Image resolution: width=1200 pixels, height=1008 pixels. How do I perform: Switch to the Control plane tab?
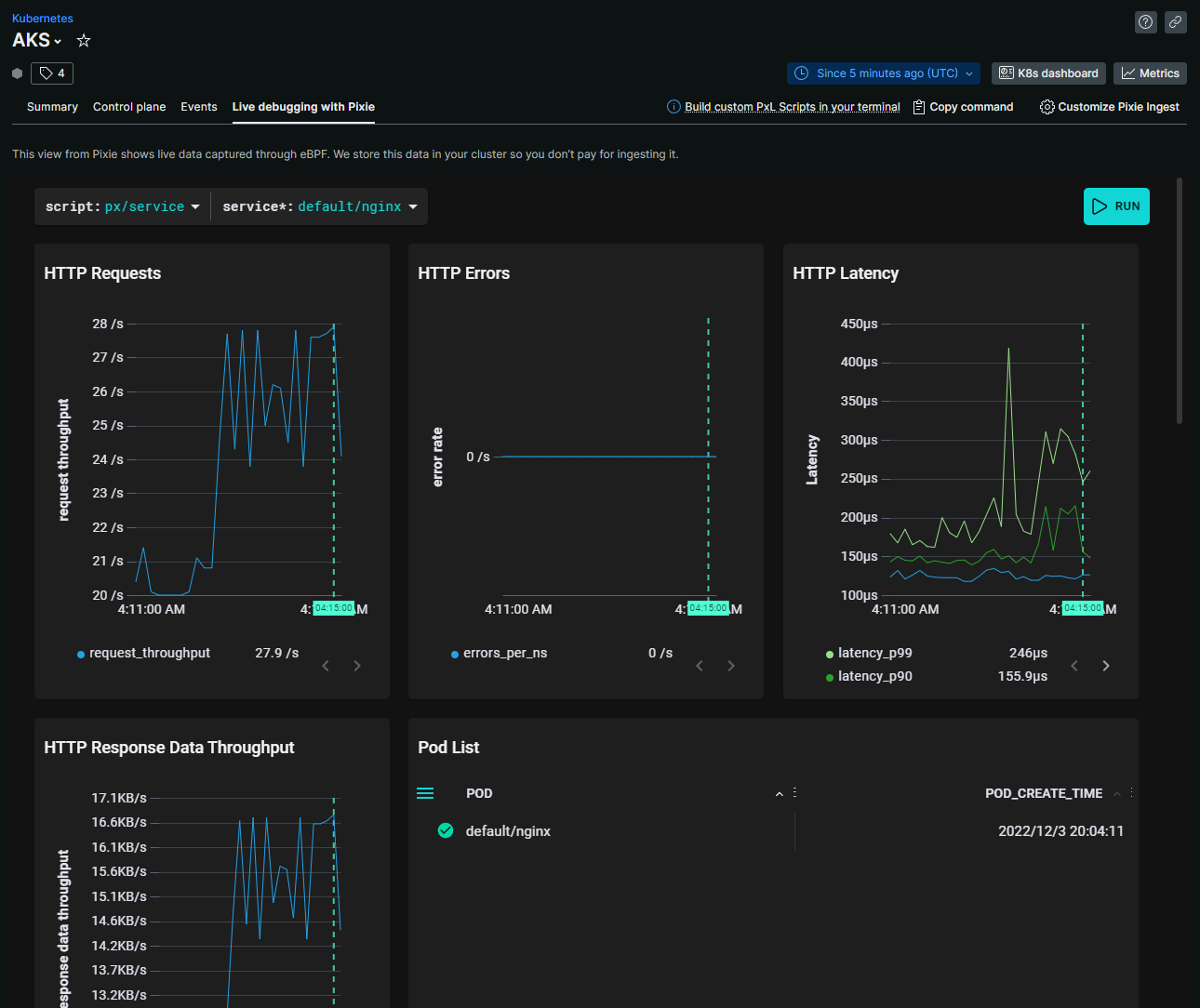pos(129,107)
